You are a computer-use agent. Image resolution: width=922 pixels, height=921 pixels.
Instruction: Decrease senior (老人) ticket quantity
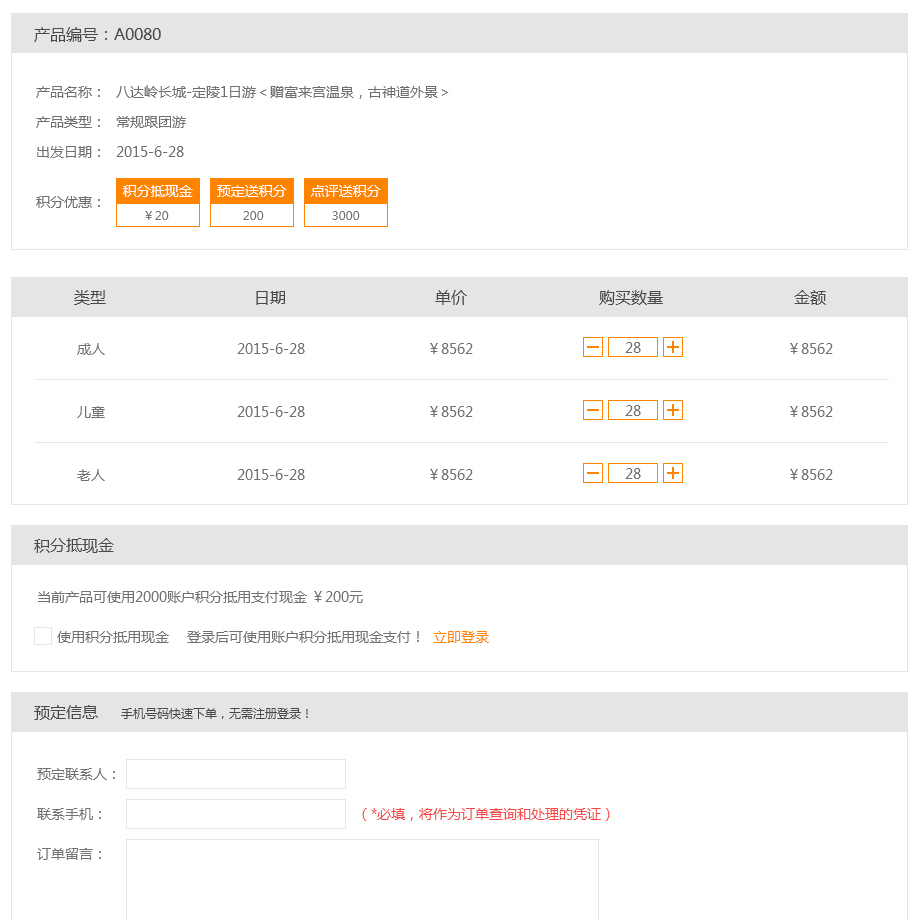[x=593, y=473]
